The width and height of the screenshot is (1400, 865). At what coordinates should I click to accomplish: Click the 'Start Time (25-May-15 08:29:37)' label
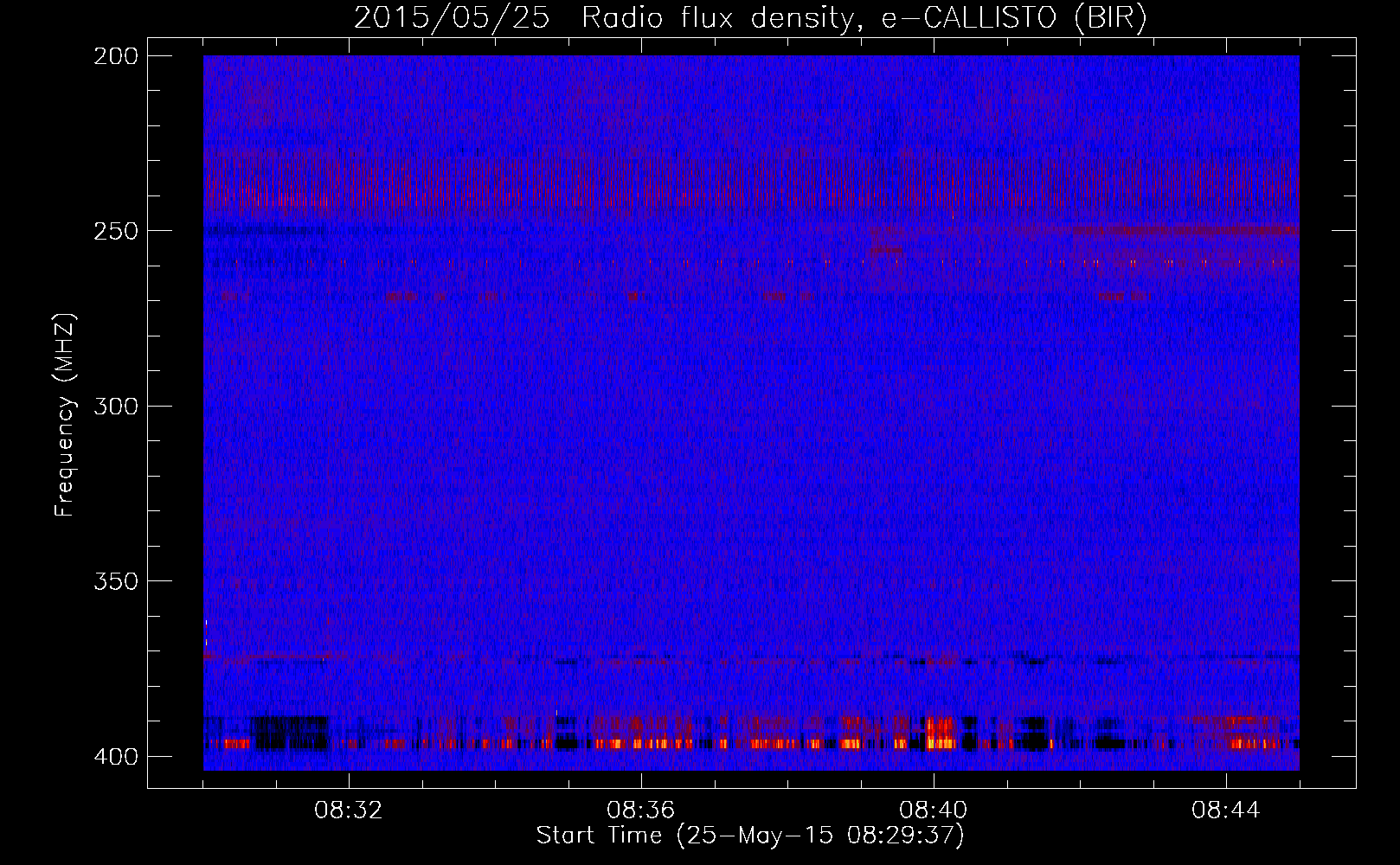(750, 836)
